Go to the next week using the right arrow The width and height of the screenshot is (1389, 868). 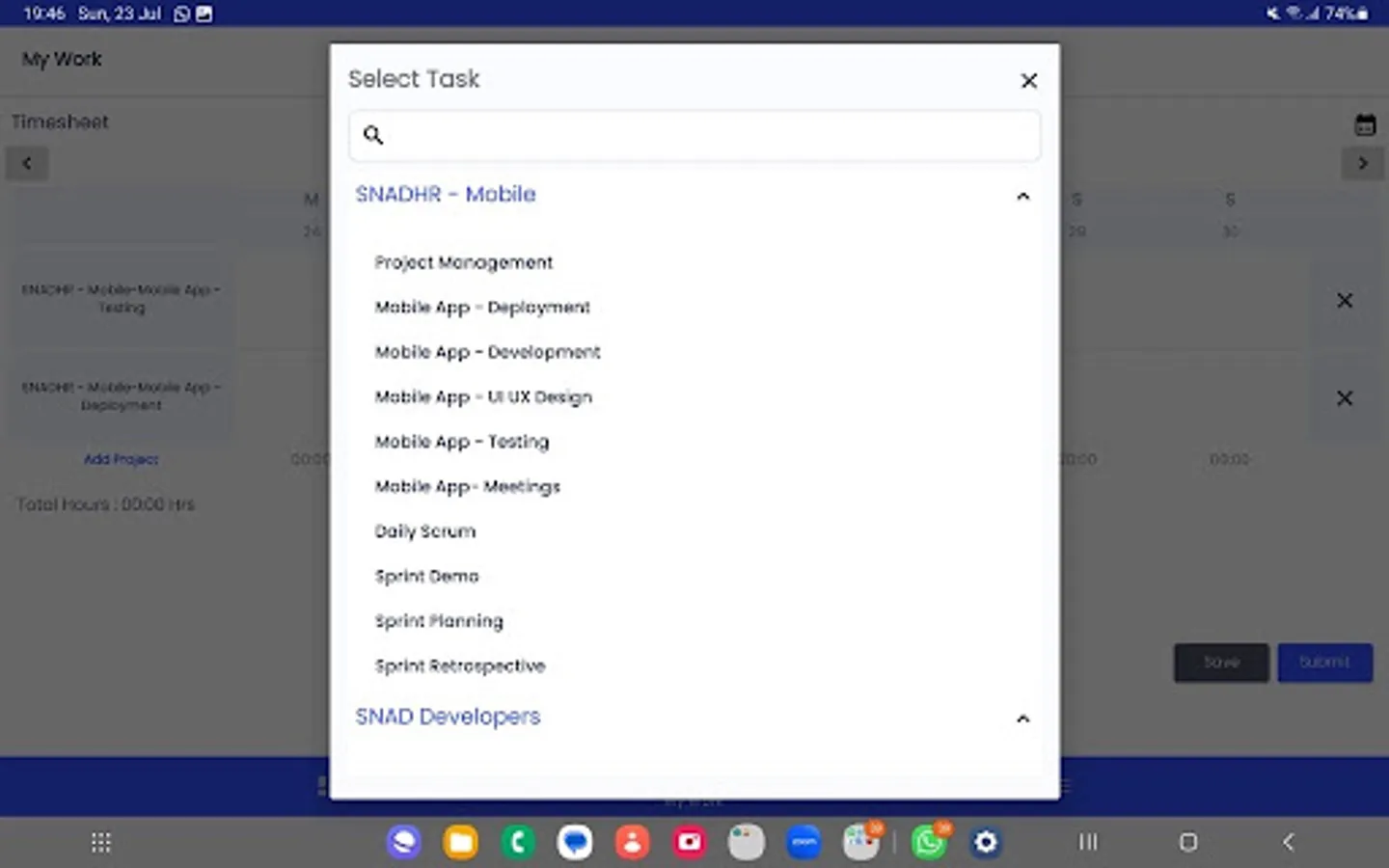coord(1363,163)
